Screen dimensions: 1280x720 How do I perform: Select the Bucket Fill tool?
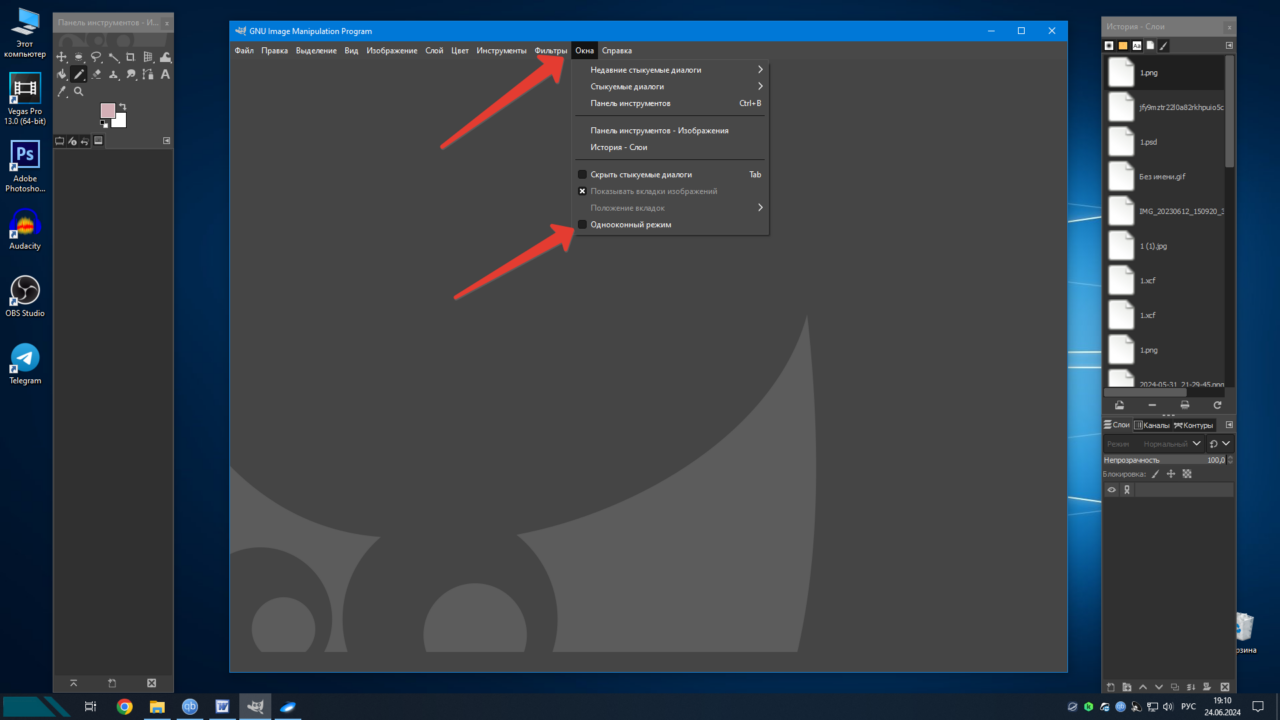[62, 74]
